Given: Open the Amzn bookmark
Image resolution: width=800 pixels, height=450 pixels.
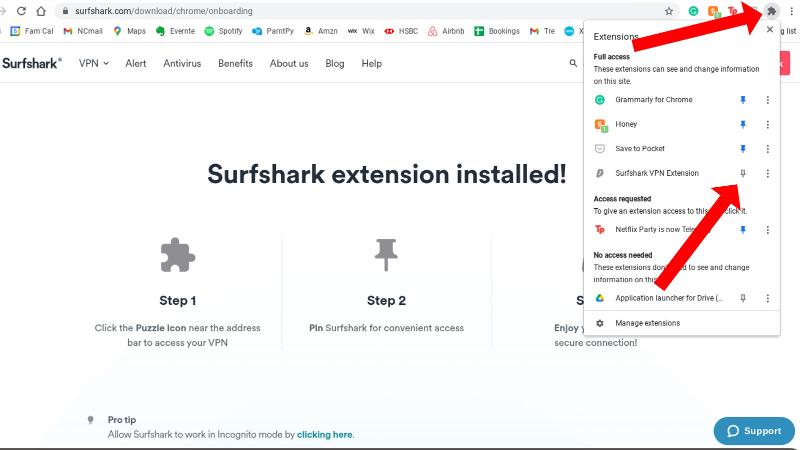Looking at the screenshot, I should (x=320, y=31).
